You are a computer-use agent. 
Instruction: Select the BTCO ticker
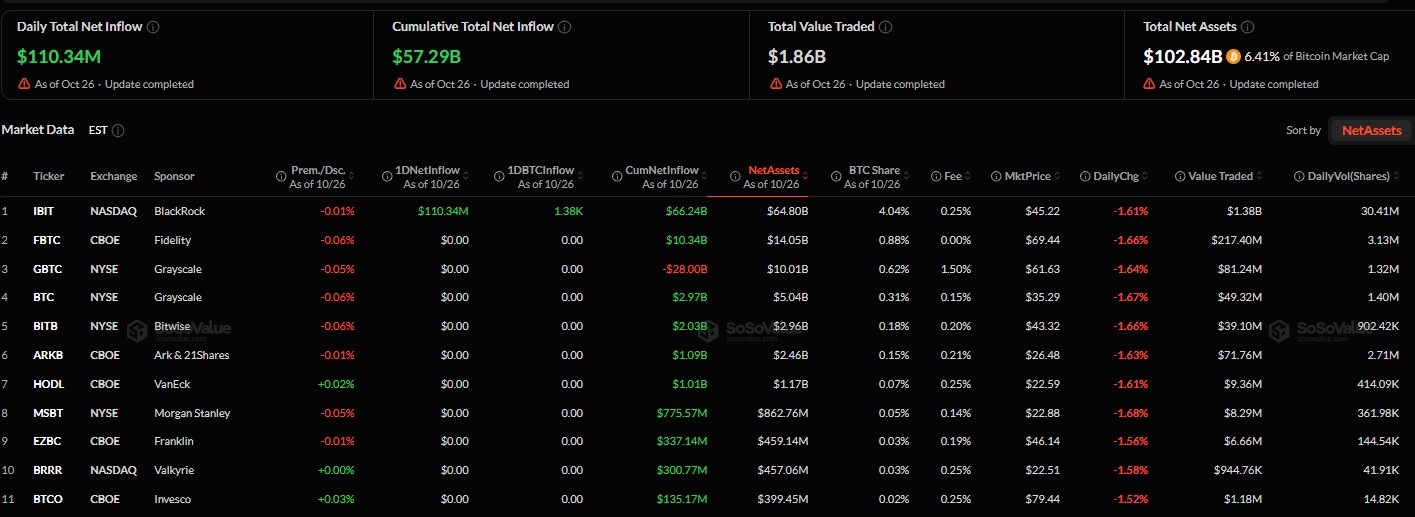tap(46, 499)
